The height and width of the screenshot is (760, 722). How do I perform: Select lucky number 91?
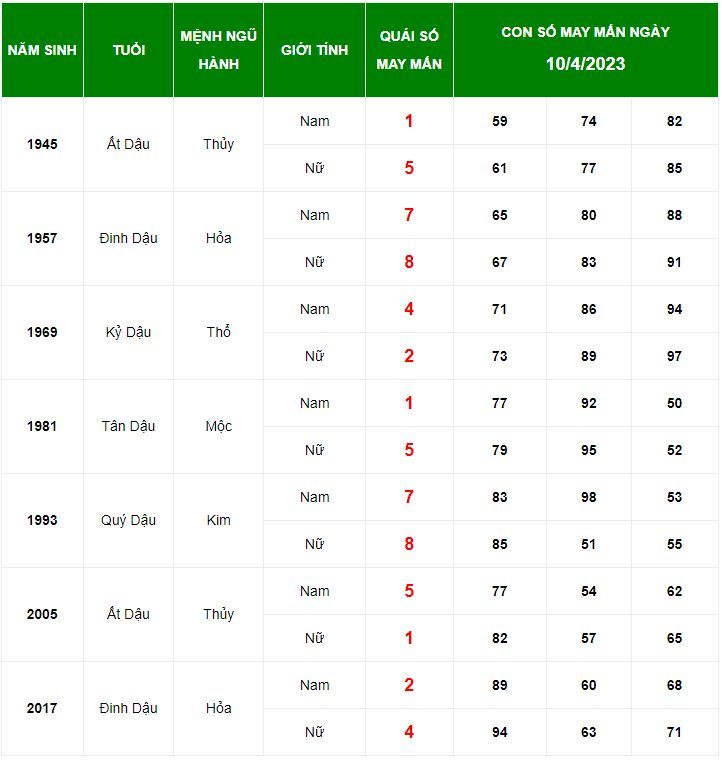tap(674, 262)
